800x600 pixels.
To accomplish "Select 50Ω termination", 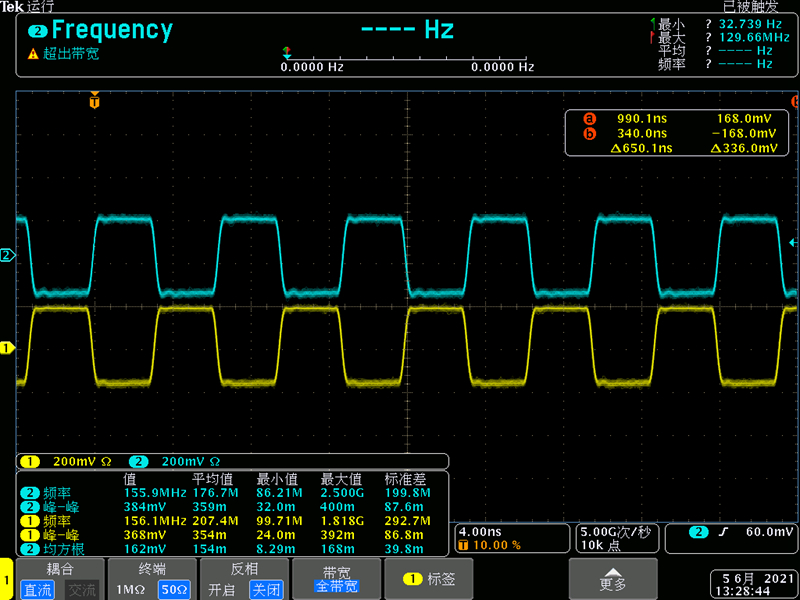I will pos(174,589).
